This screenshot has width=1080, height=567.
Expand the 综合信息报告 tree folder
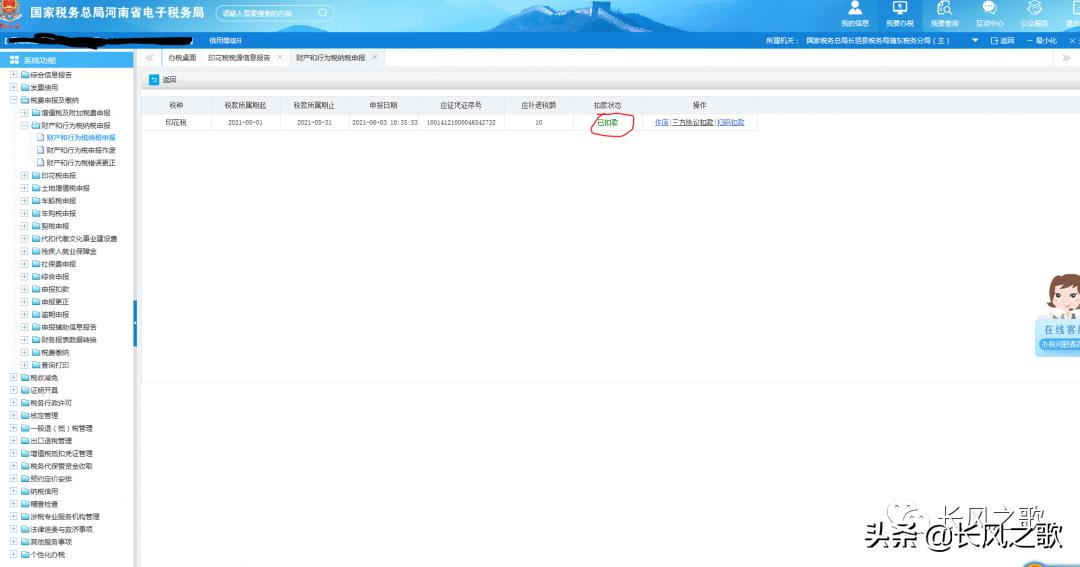[13, 75]
